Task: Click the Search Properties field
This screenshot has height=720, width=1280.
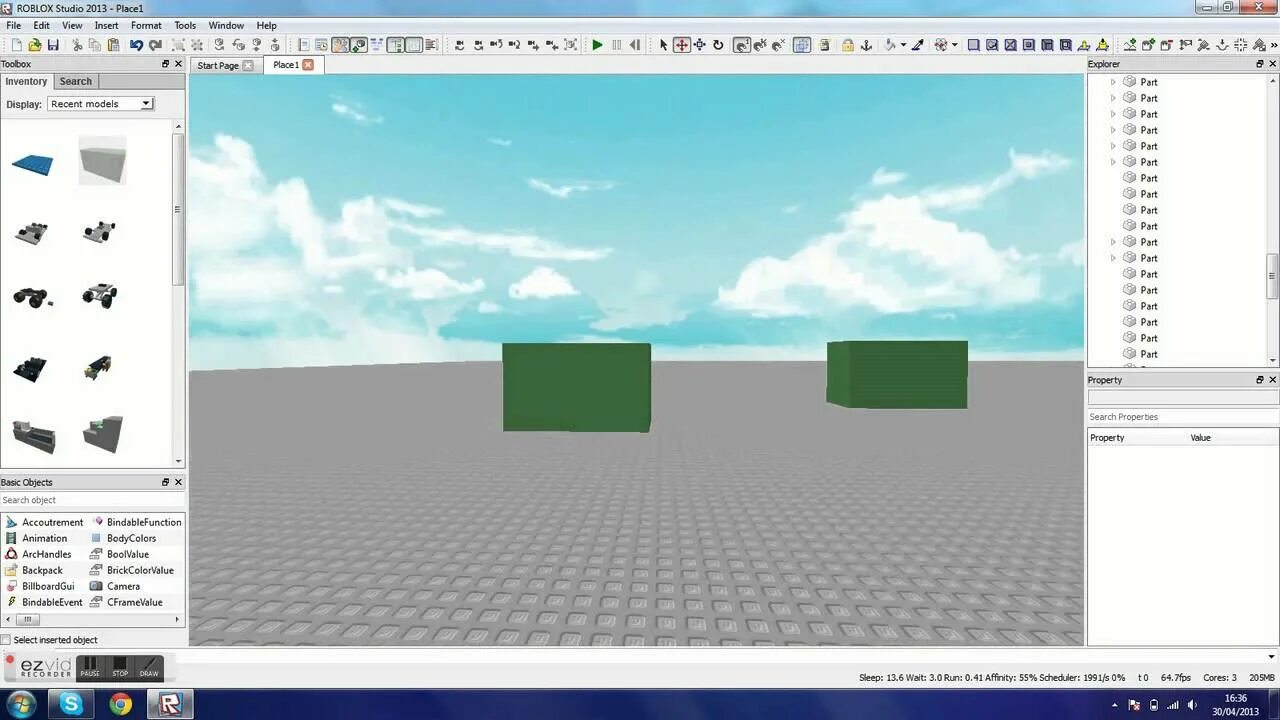Action: 1182,417
